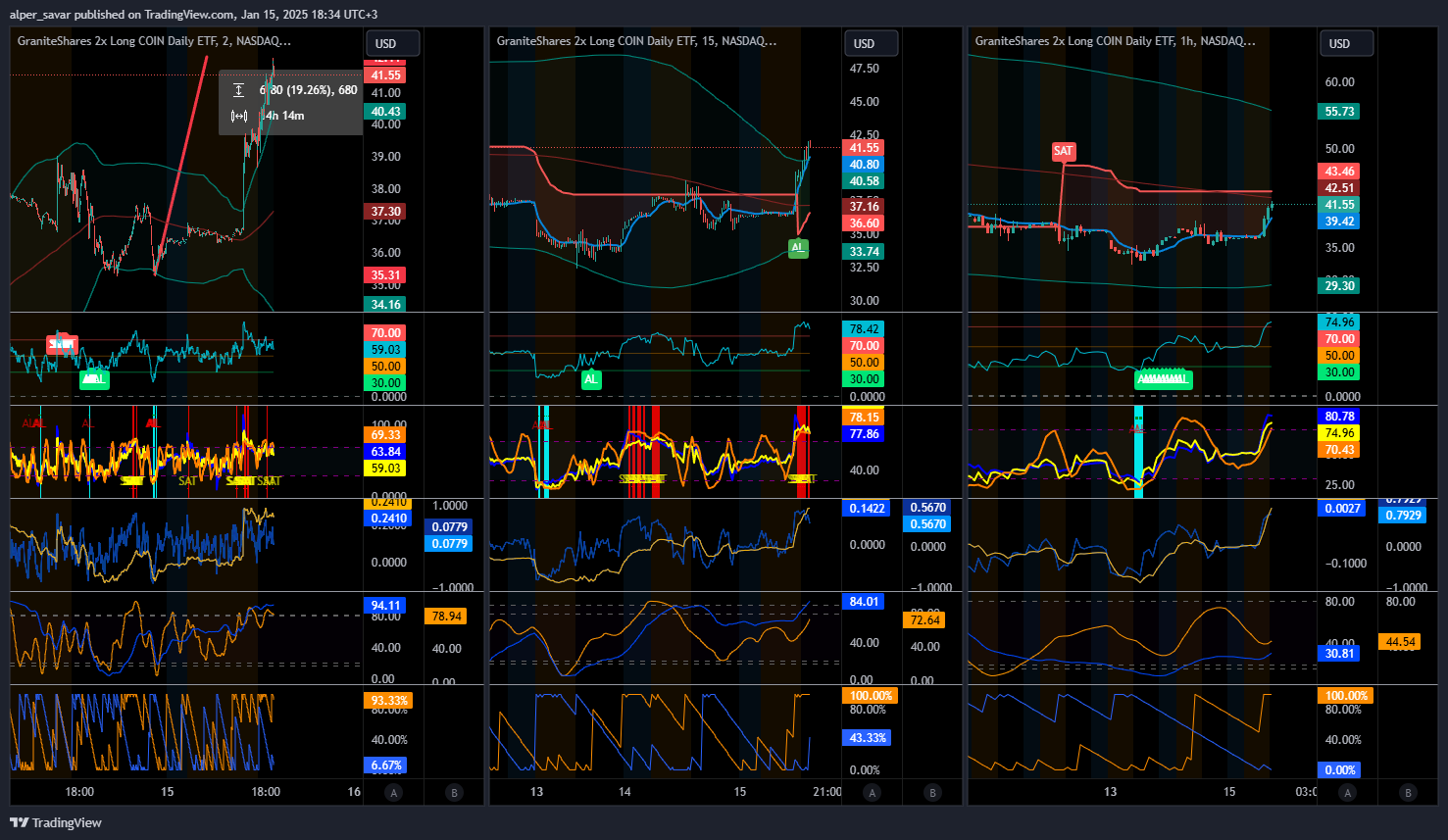Click the red 43.46 price label on the 1h chart
1448x840 pixels.
point(1339,172)
